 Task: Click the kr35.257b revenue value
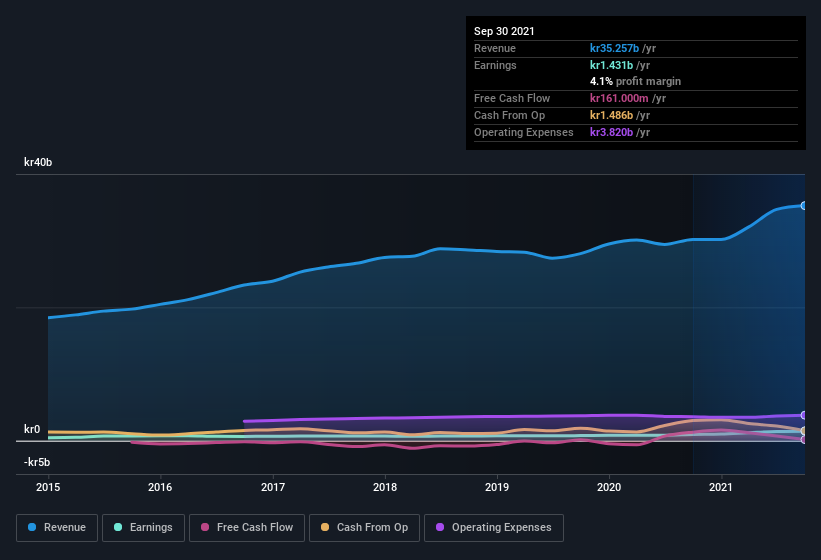click(x=614, y=48)
